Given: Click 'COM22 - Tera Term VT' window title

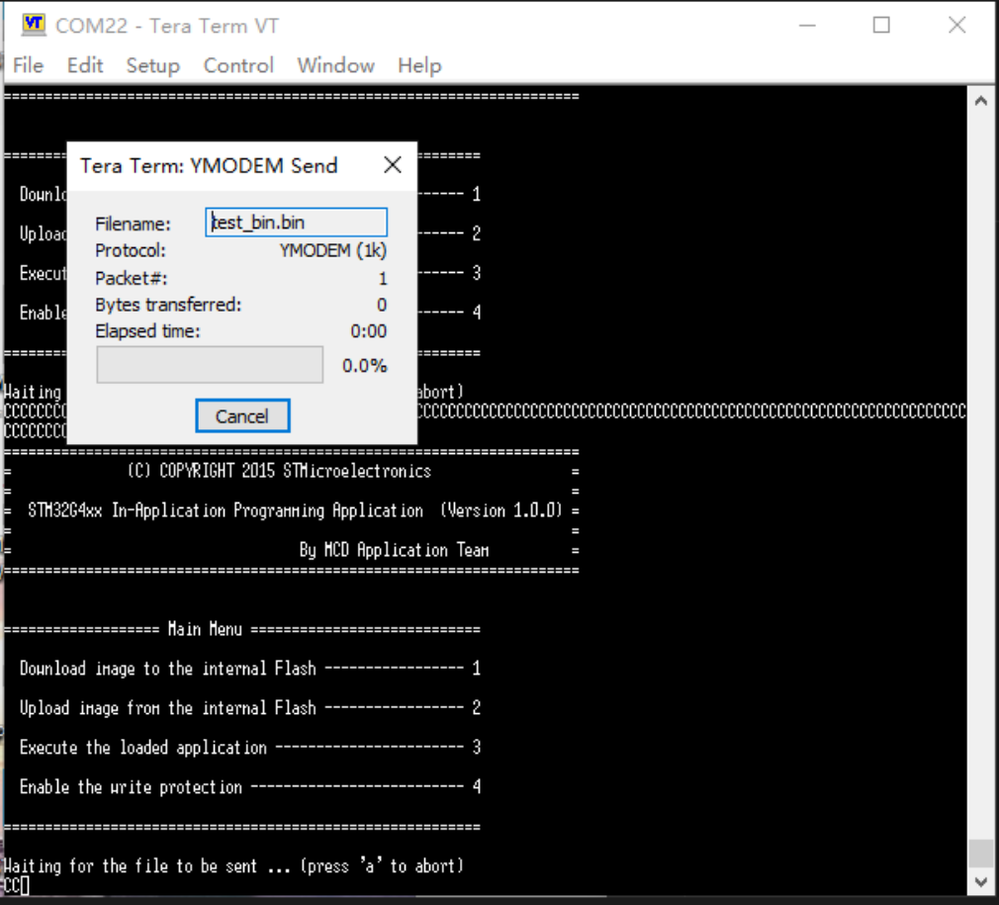Looking at the screenshot, I should 167,25.
